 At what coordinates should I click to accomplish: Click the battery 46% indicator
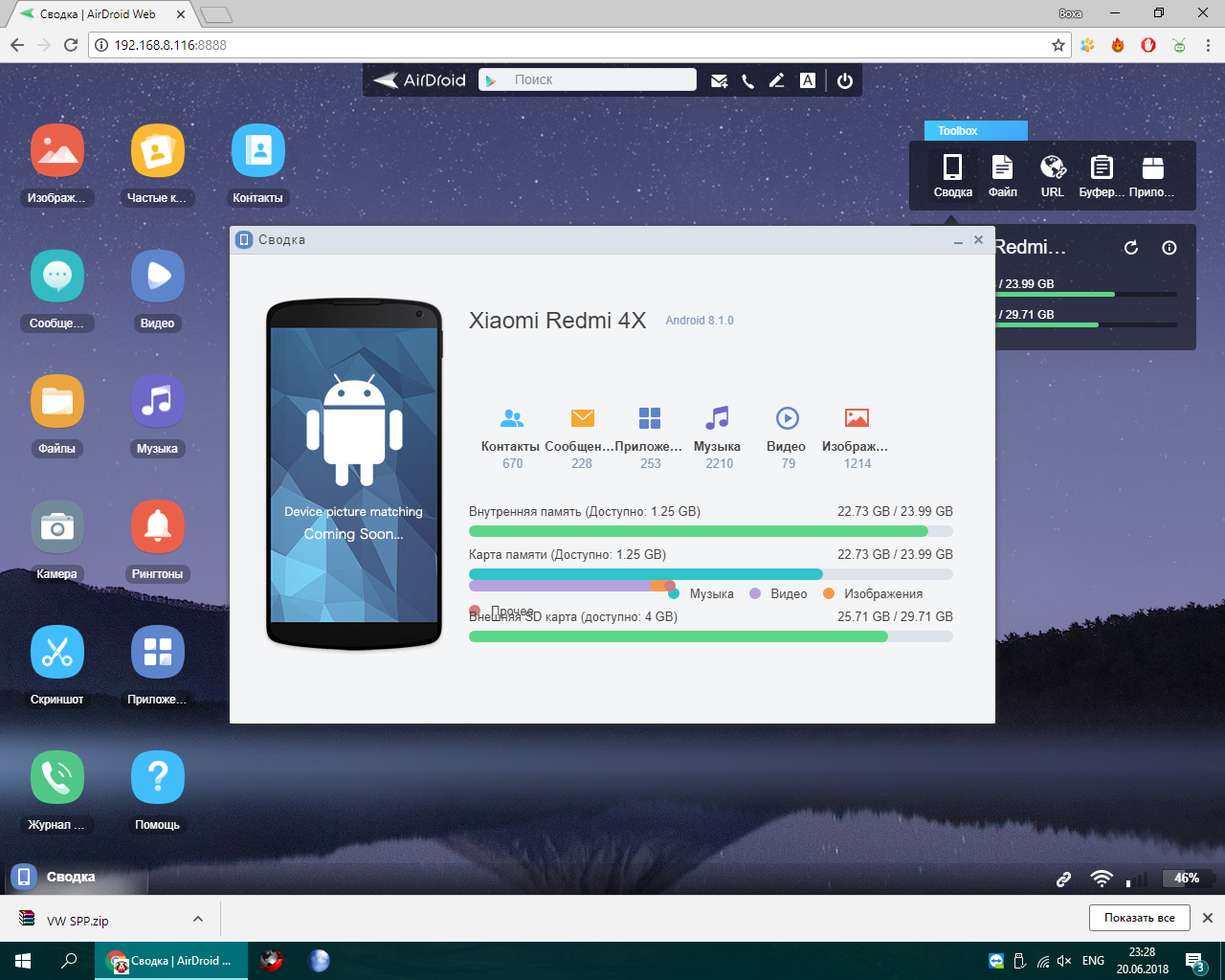click(1188, 878)
